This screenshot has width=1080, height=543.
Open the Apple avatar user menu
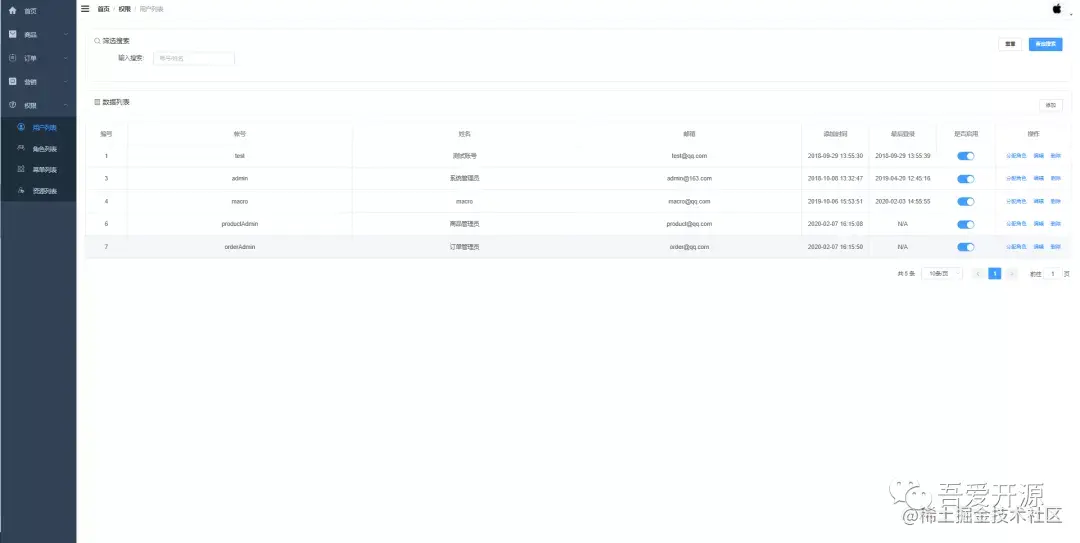(1057, 9)
